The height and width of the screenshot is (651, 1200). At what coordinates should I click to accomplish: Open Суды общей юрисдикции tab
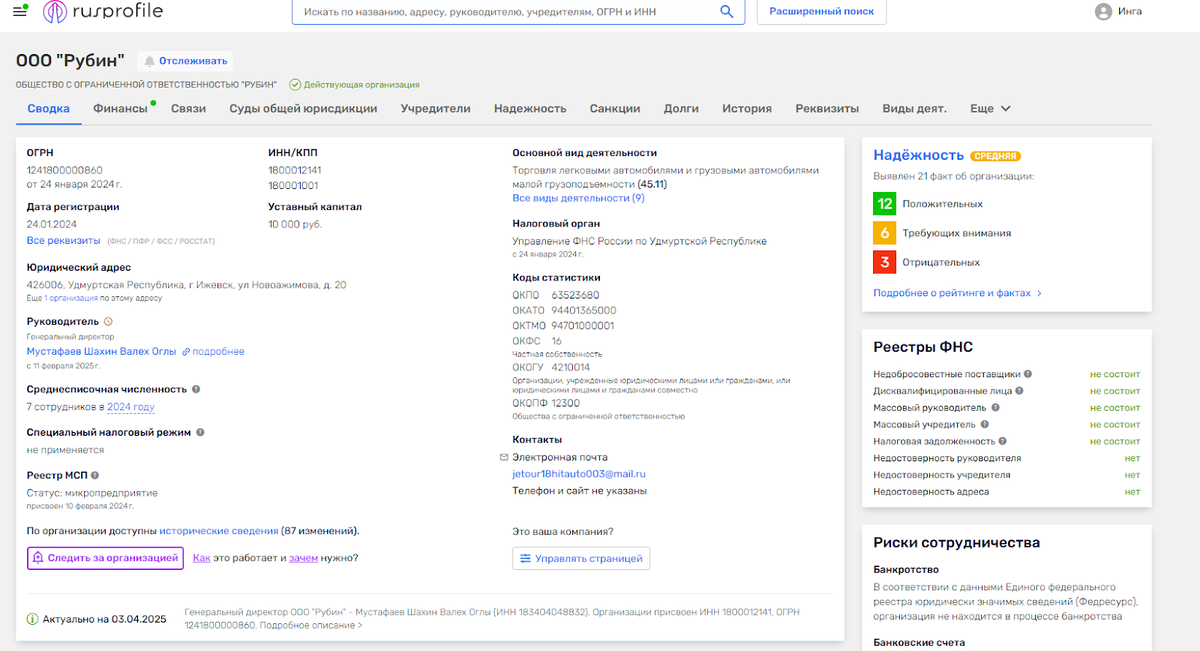coord(303,108)
